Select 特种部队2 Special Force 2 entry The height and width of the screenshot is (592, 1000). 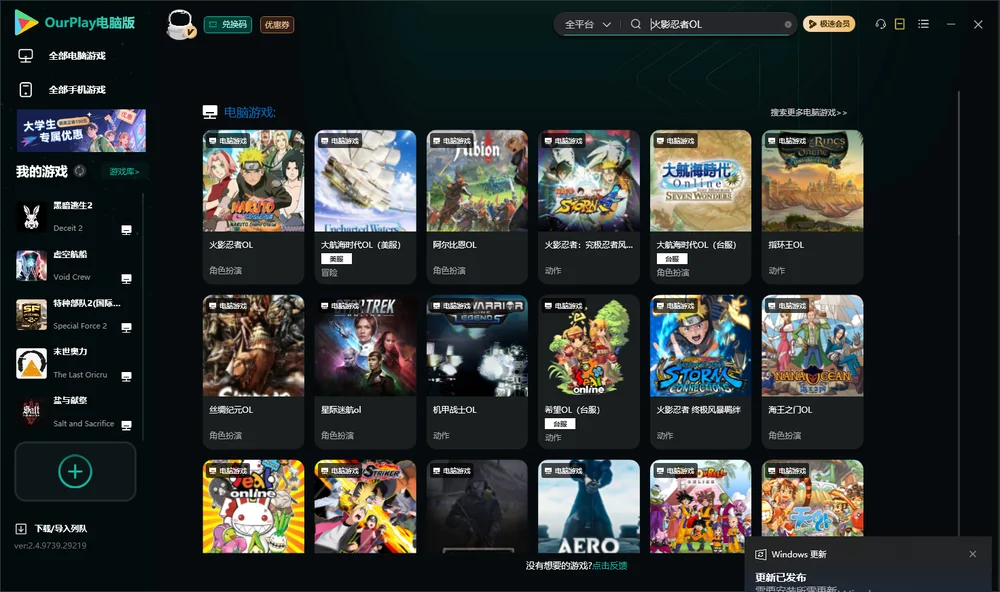[x=75, y=314]
